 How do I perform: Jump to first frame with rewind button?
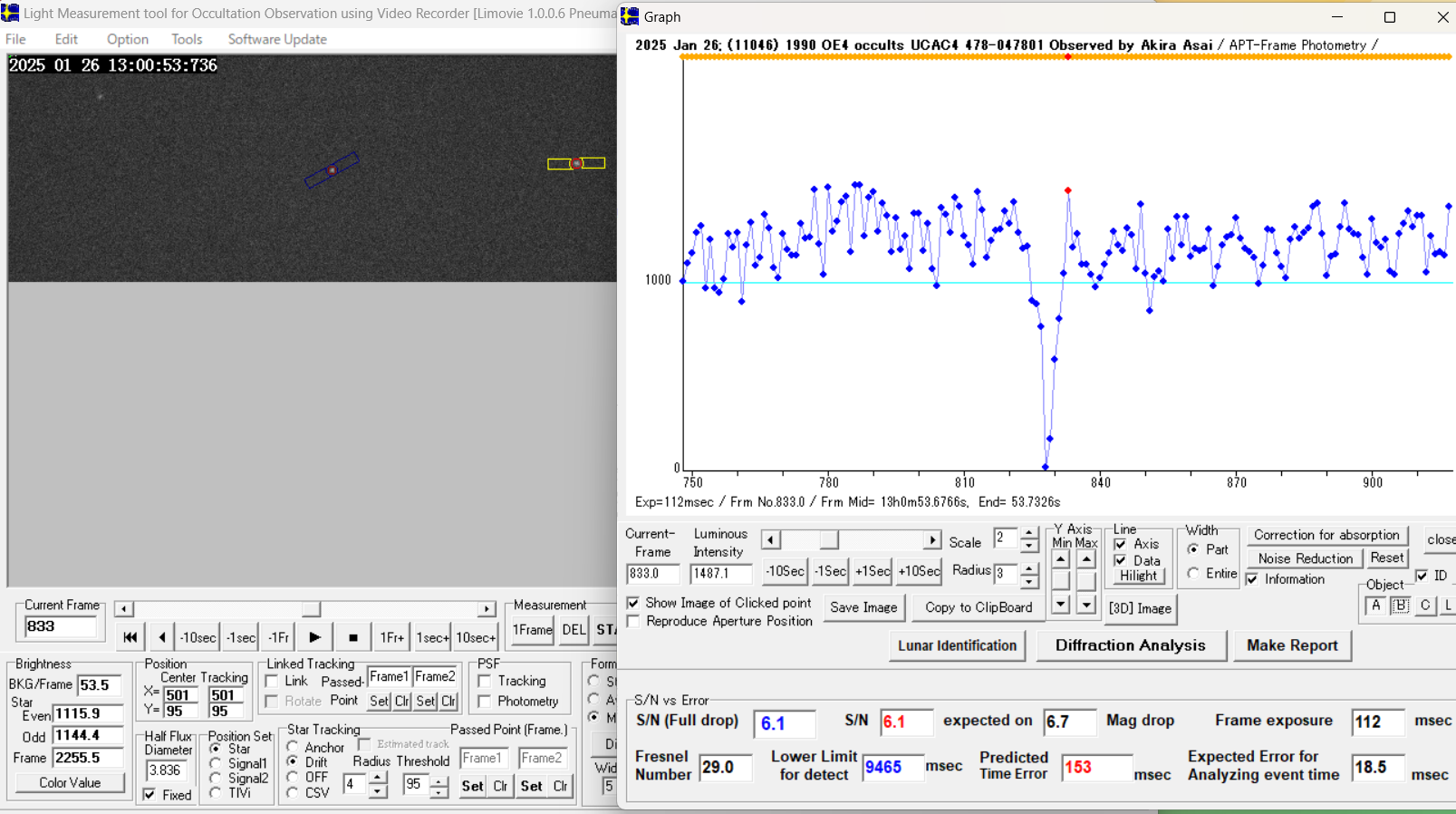130,637
